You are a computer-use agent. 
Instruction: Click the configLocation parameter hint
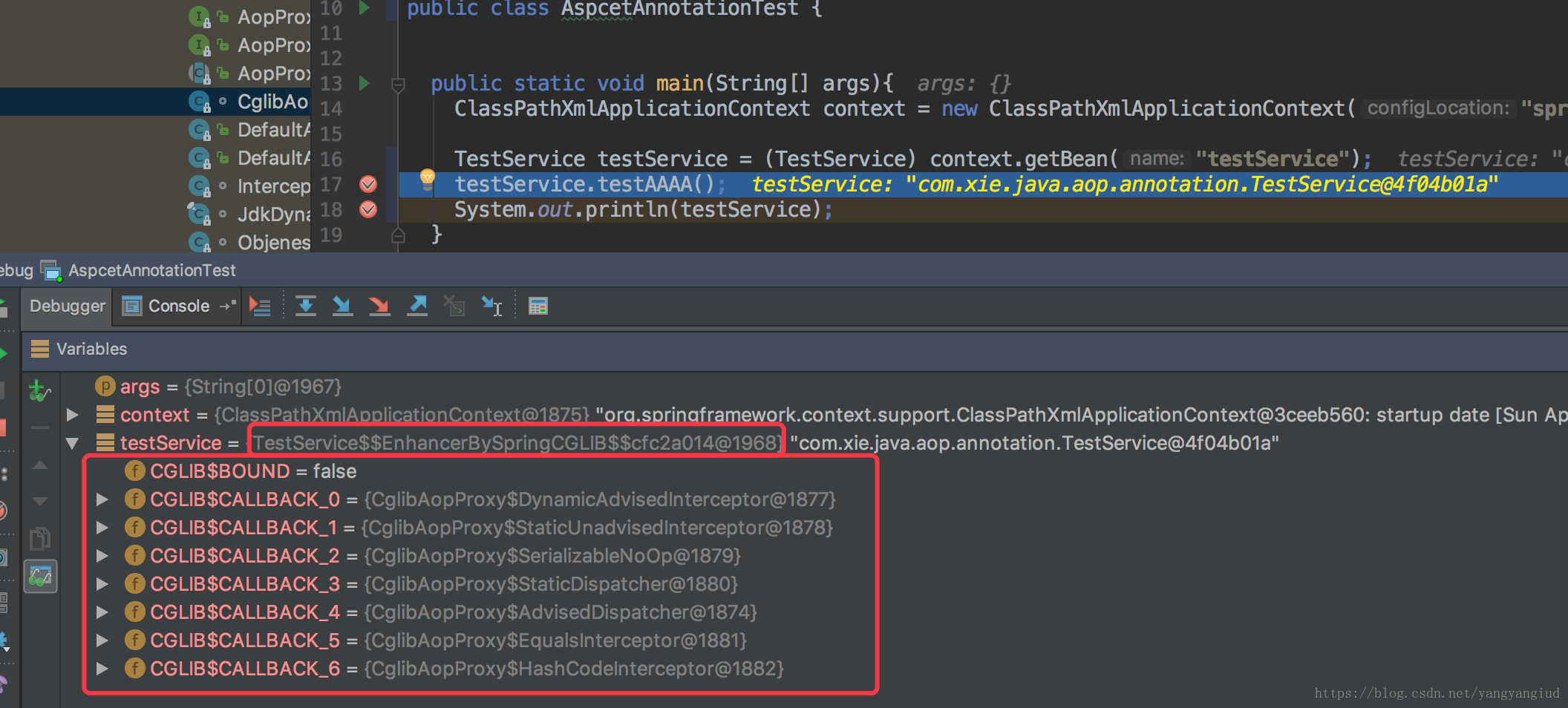1438,108
